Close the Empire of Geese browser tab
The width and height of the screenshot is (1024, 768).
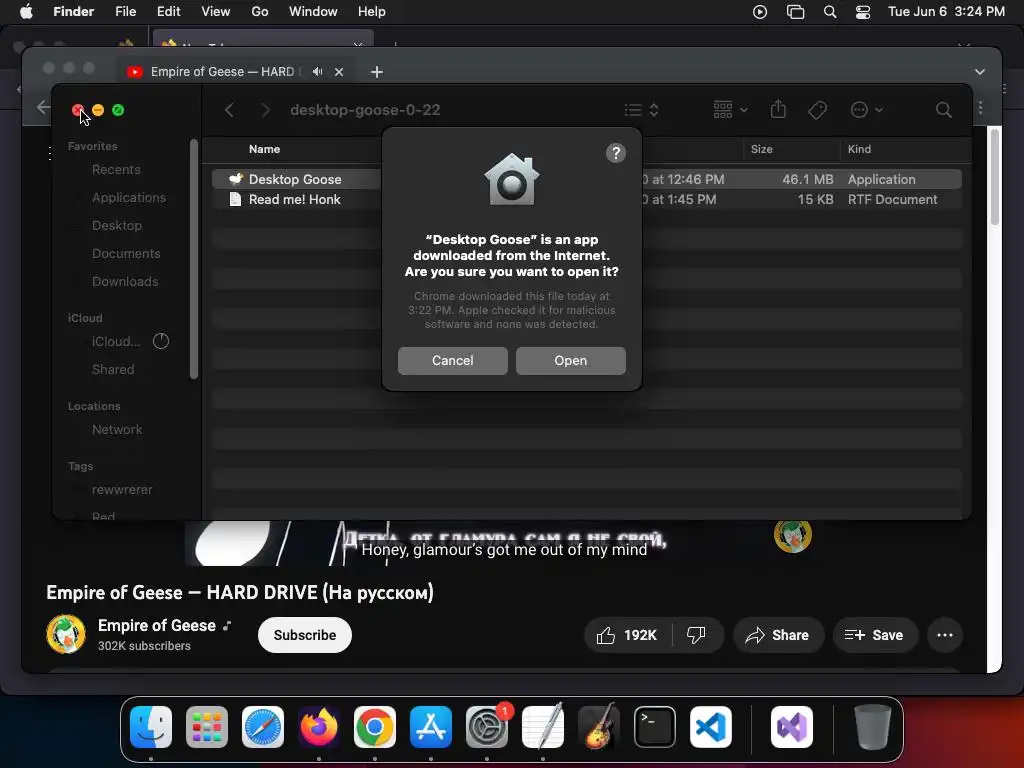pyautogui.click(x=339, y=72)
